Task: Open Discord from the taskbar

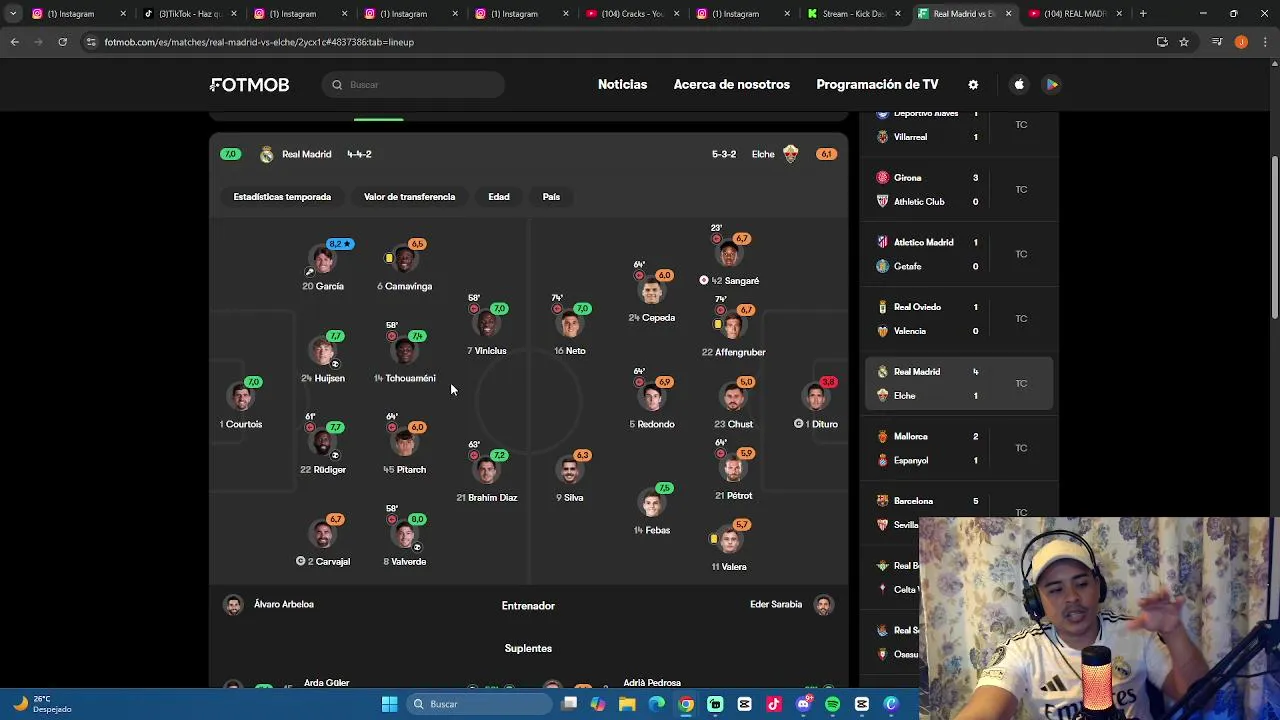Action: [x=803, y=704]
